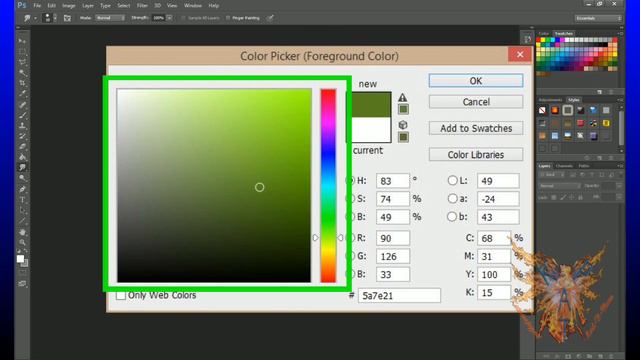Select the Magic Wand tool
Image resolution: width=640 pixels, height=360 pixels.
coord(22,73)
